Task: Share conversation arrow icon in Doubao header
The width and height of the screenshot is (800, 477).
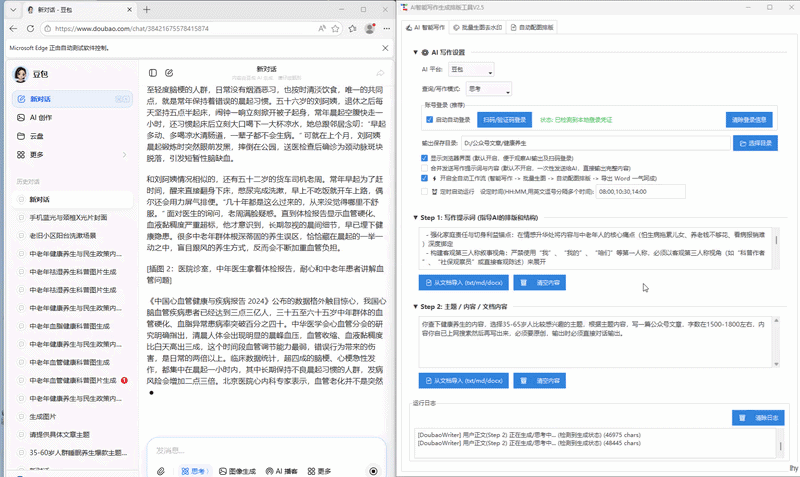Action: 380,73
